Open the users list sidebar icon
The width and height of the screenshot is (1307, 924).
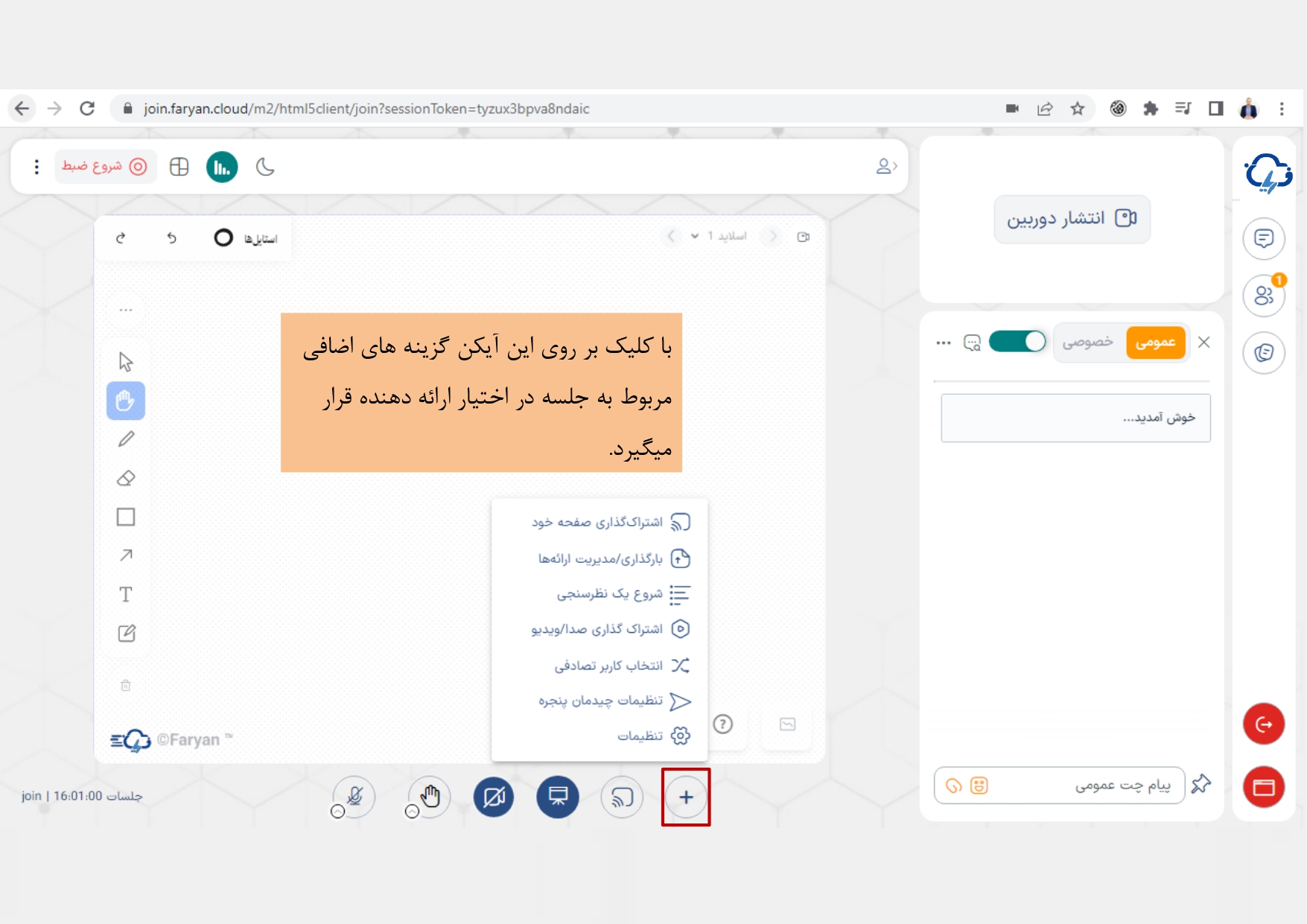pos(1263,296)
